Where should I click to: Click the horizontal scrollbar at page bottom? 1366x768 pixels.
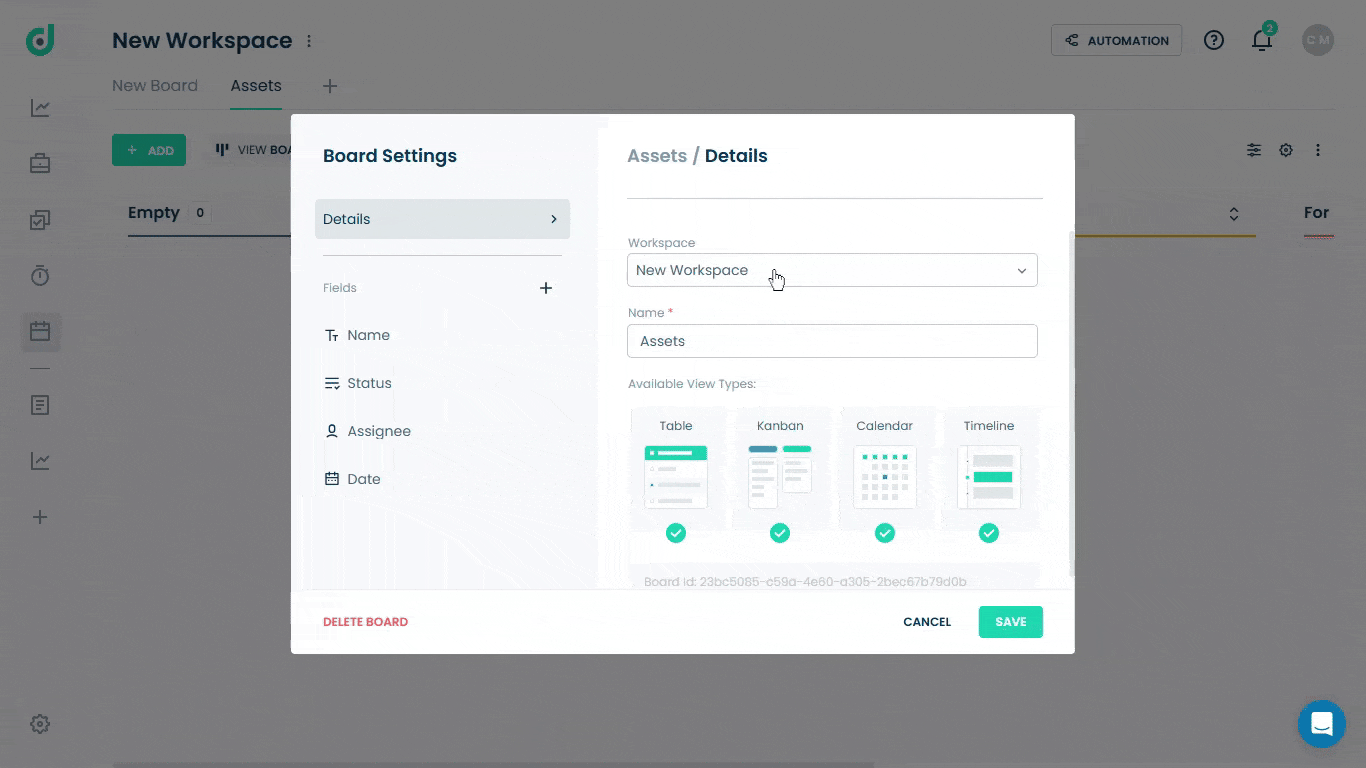493,765
